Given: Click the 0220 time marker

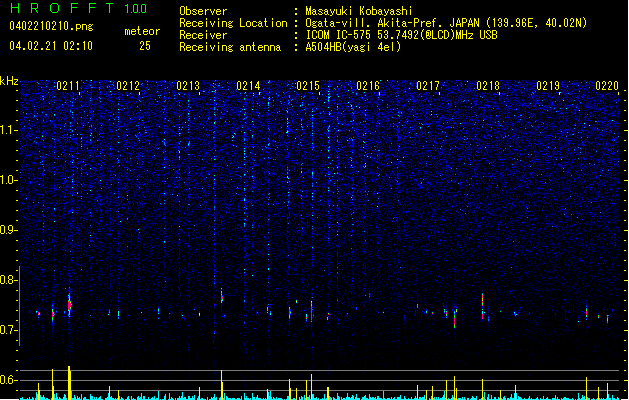Looking at the screenshot, I should coord(607,86).
